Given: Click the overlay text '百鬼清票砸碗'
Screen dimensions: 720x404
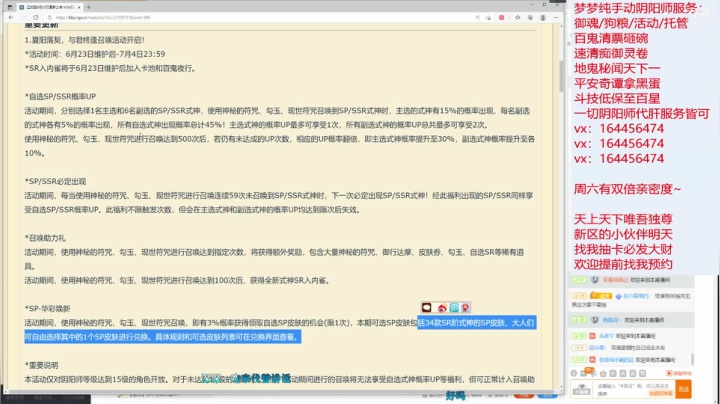Looking at the screenshot, I should pyautogui.click(x=611, y=38).
